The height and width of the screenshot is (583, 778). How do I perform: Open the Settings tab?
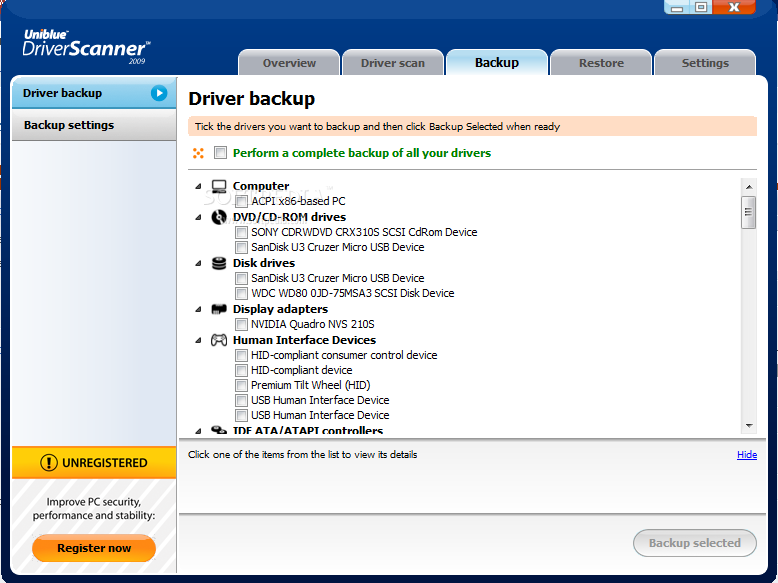coord(705,63)
